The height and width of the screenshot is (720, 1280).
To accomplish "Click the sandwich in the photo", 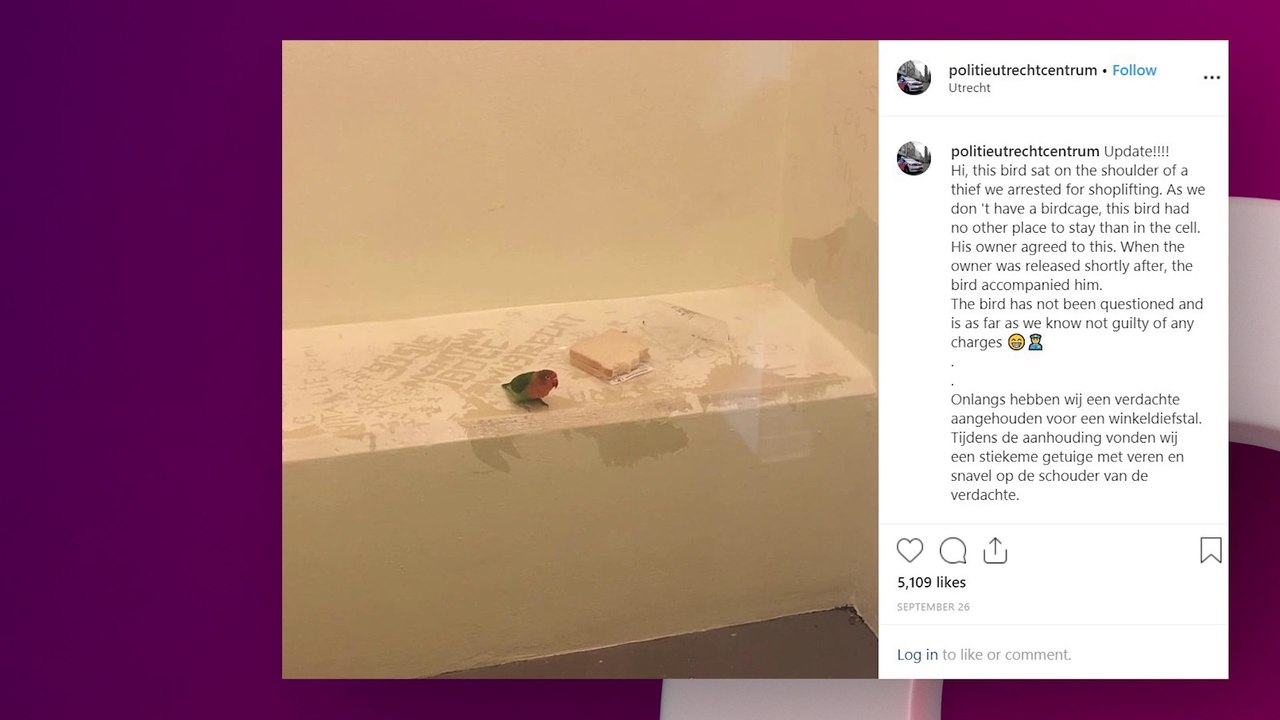I will (609, 356).
